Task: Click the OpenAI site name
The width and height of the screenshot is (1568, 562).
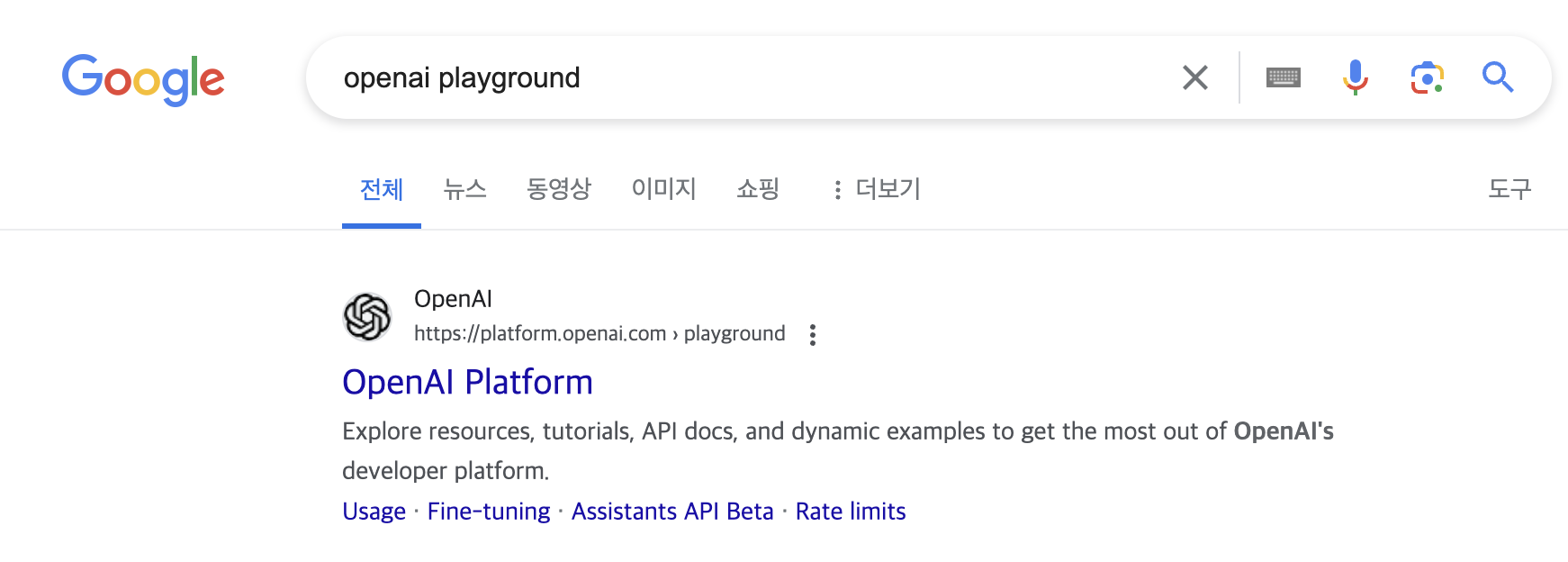Action: click(453, 299)
